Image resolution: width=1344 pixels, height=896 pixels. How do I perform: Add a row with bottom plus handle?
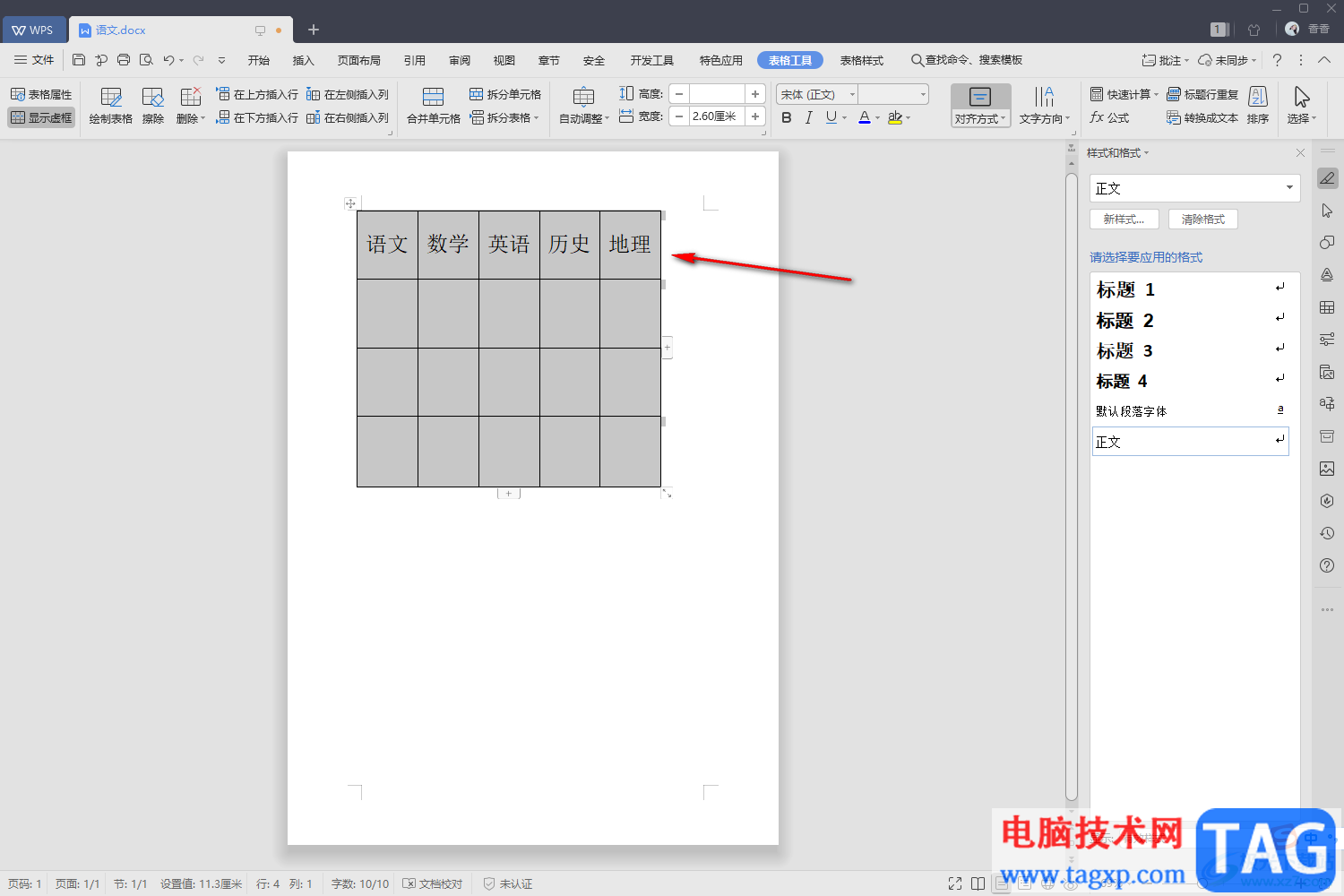509,494
